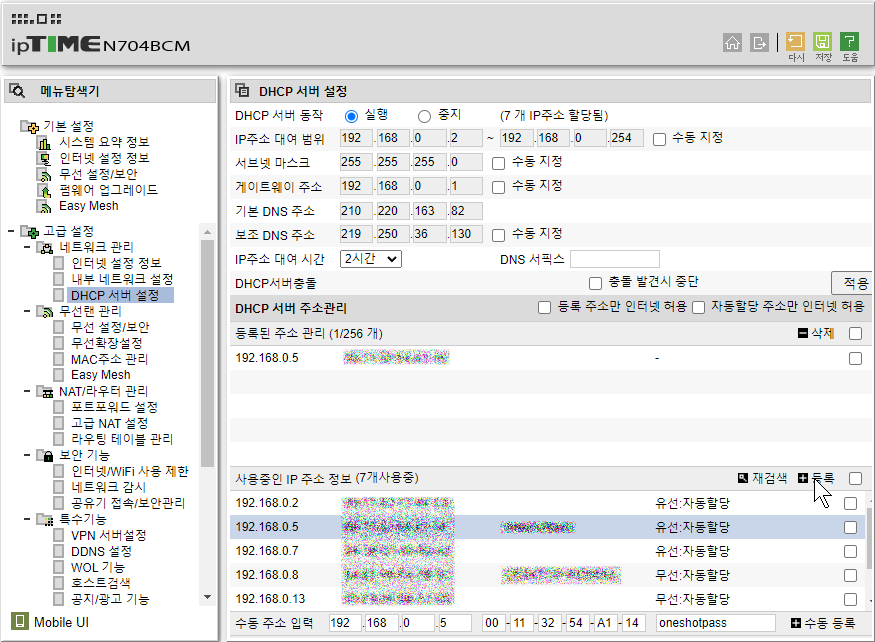This screenshot has height=642, width=875.
Task: Collapse the 네트워크 관리 node
Action: click(x=27, y=247)
